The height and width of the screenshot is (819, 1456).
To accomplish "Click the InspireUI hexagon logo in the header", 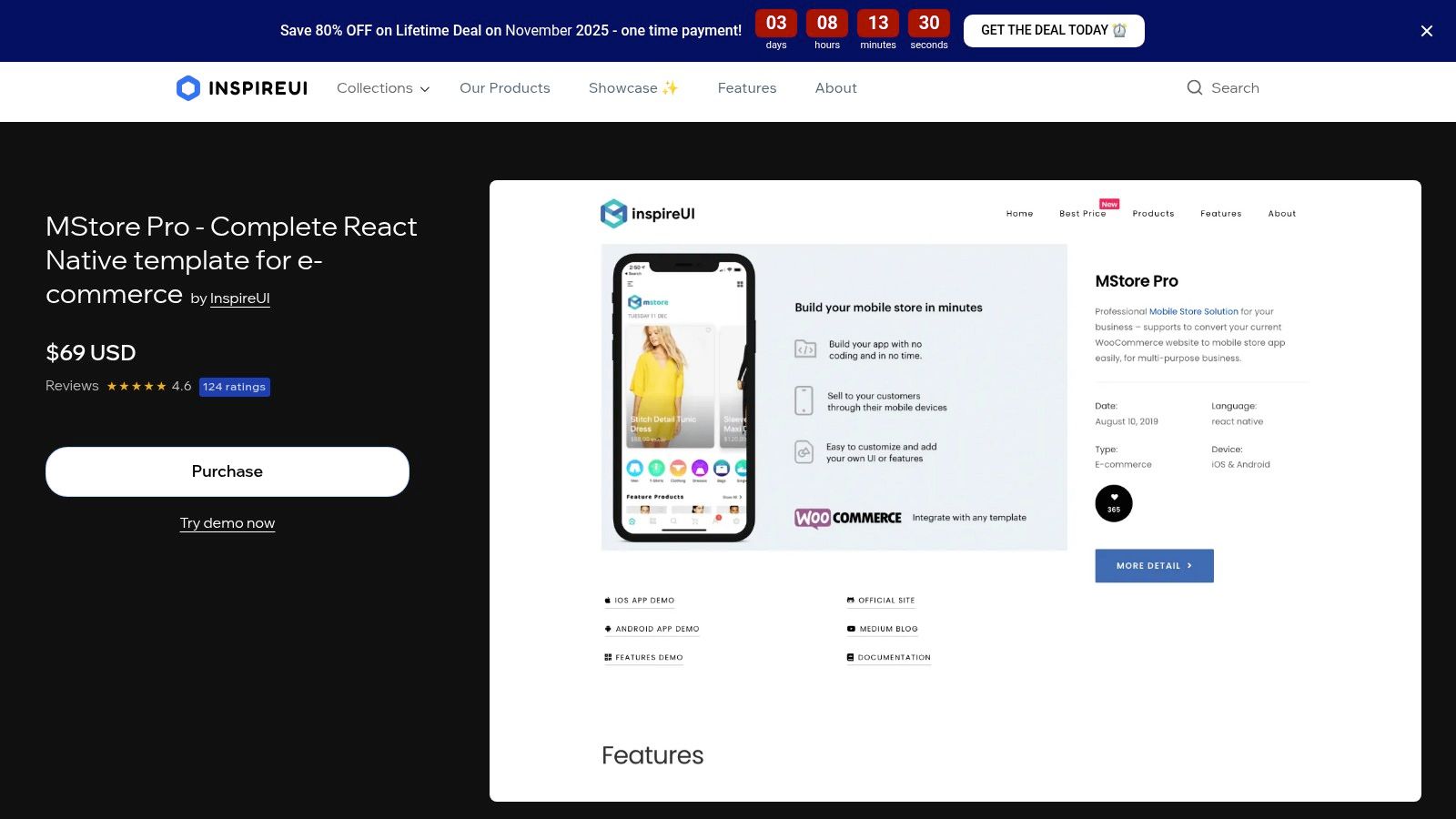I will [x=187, y=87].
